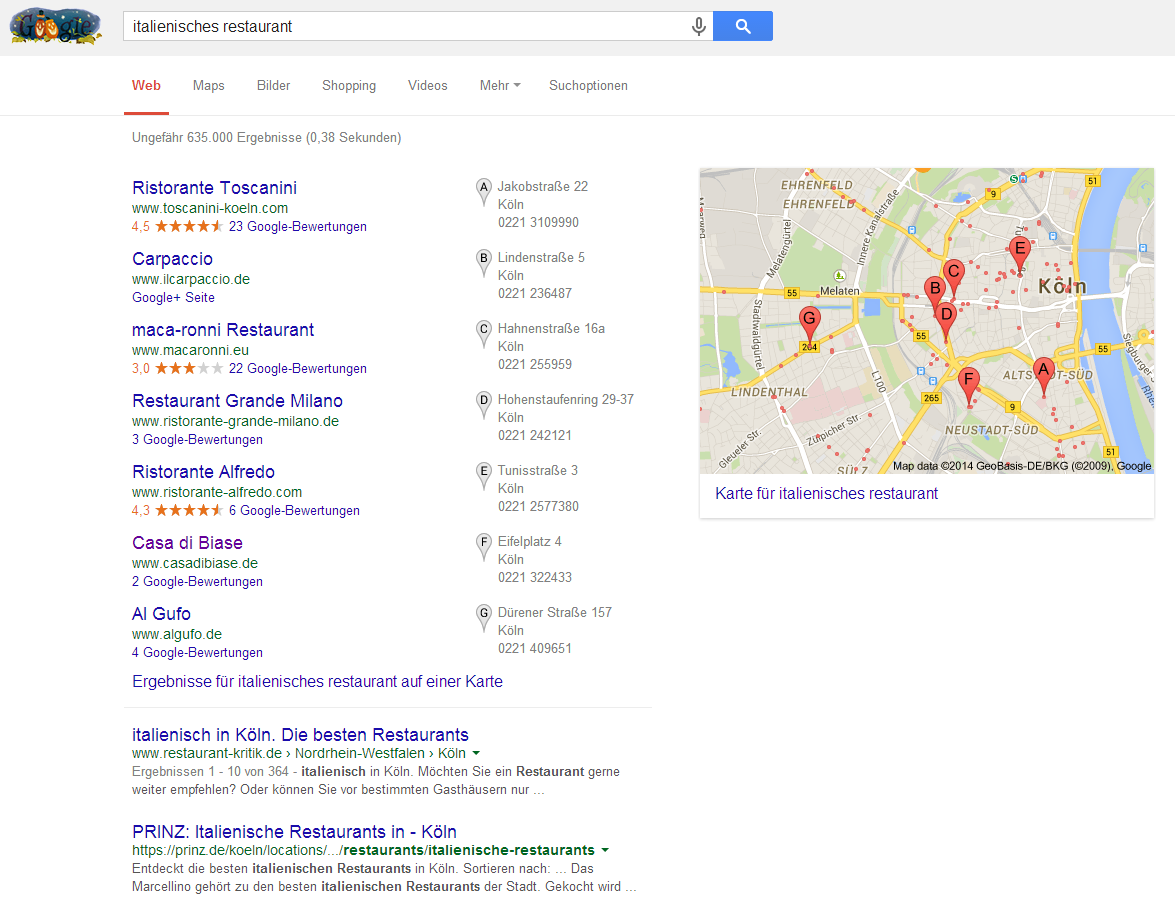Image resolution: width=1175 pixels, height=909 pixels.
Task: Click the microphone voice search icon
Action: coord(699,27)
